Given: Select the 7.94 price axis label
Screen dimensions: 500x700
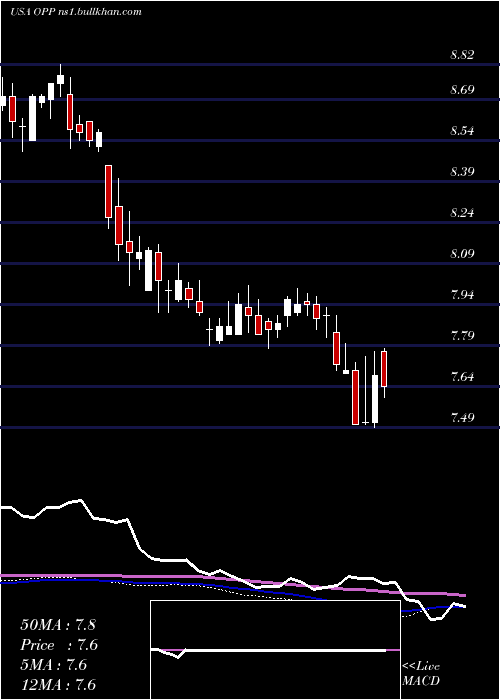Looking at the screenshot, I should [462, 295].
